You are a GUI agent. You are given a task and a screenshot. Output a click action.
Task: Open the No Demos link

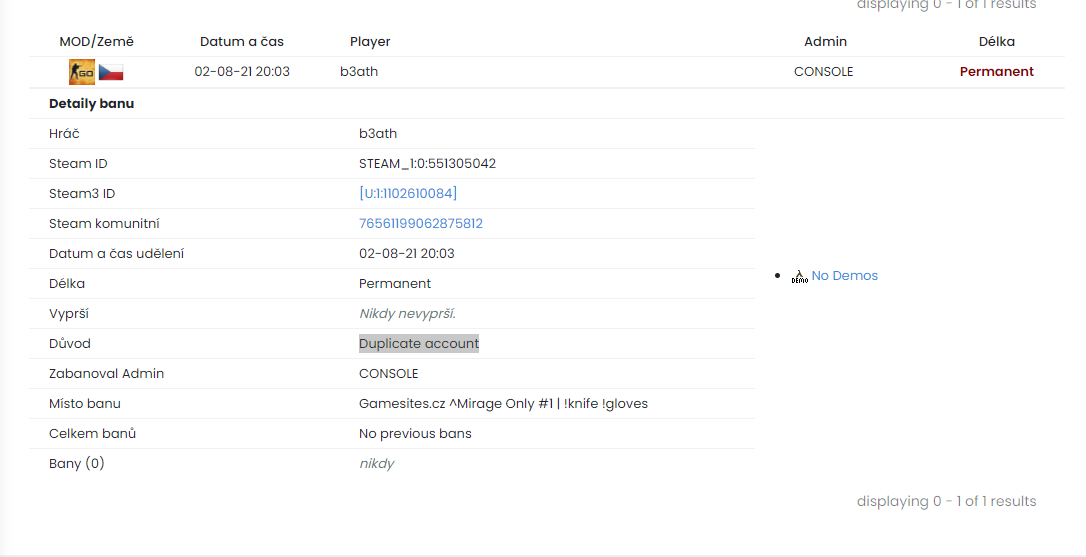point(844,276)
